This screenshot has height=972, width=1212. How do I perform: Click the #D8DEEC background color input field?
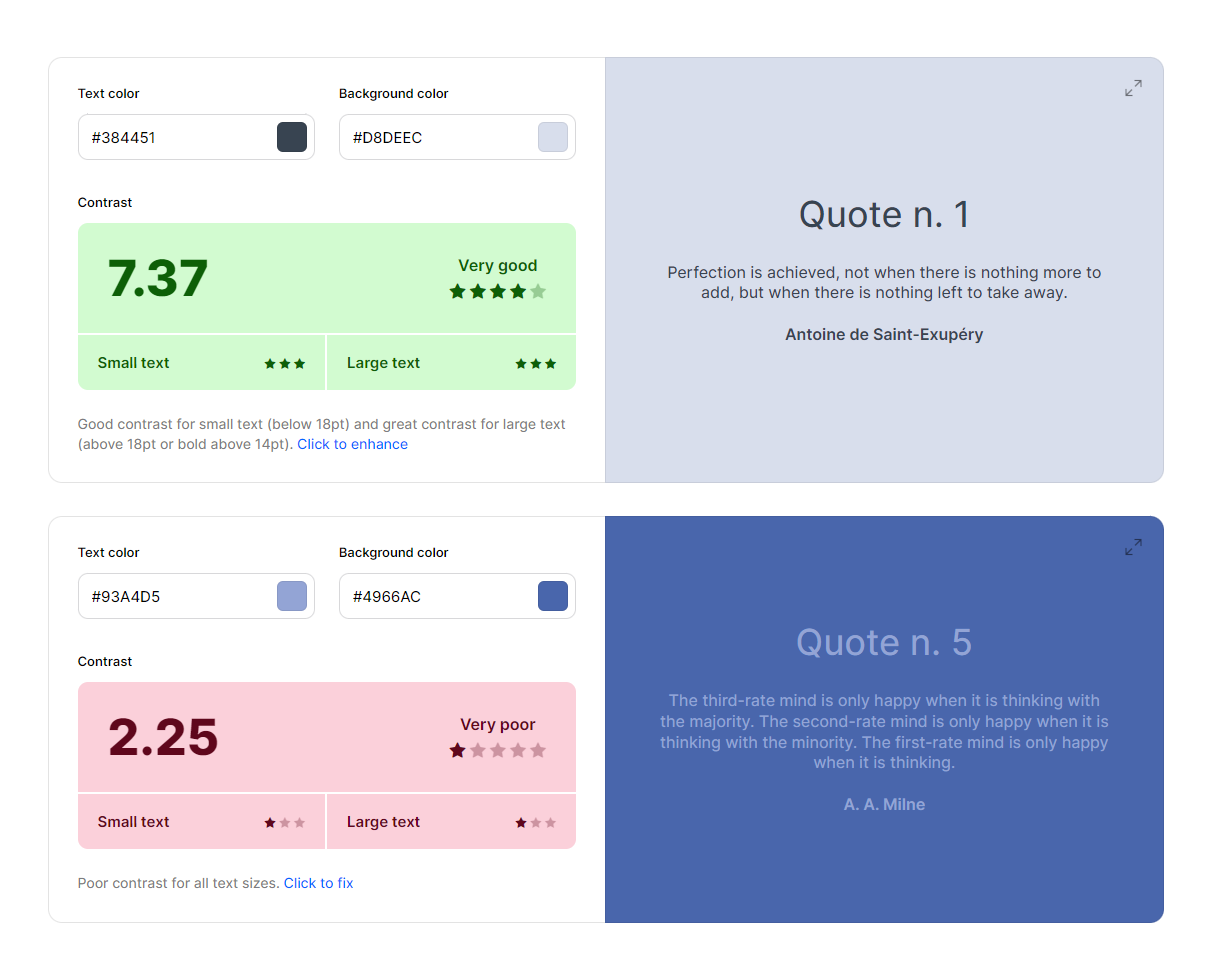tap(457, 137)
